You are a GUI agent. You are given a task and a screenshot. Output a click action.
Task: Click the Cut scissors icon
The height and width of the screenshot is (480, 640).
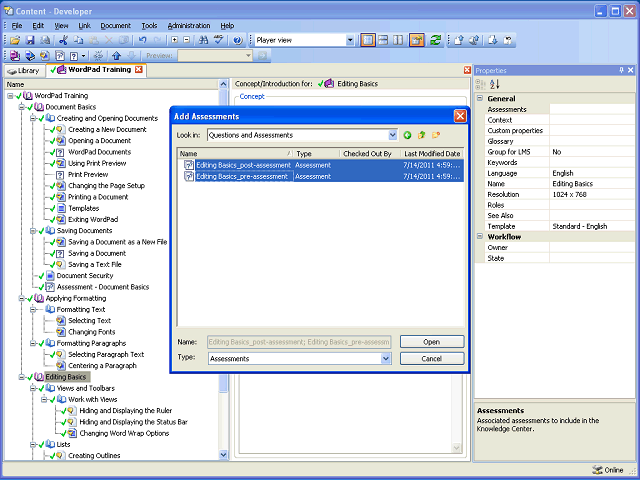[x=63, y=40]
